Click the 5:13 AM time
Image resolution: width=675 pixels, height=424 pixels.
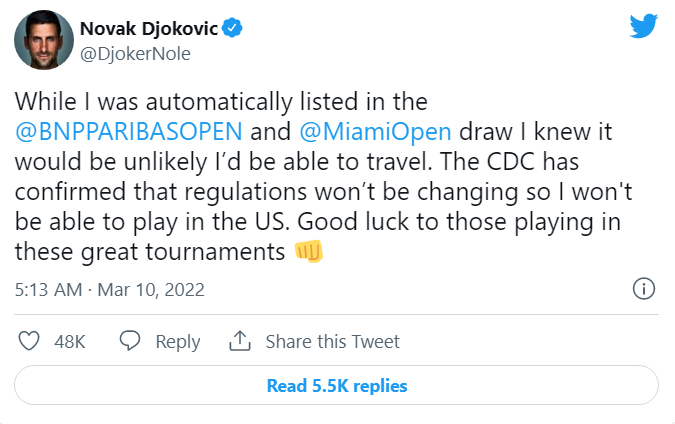point(46,290)
